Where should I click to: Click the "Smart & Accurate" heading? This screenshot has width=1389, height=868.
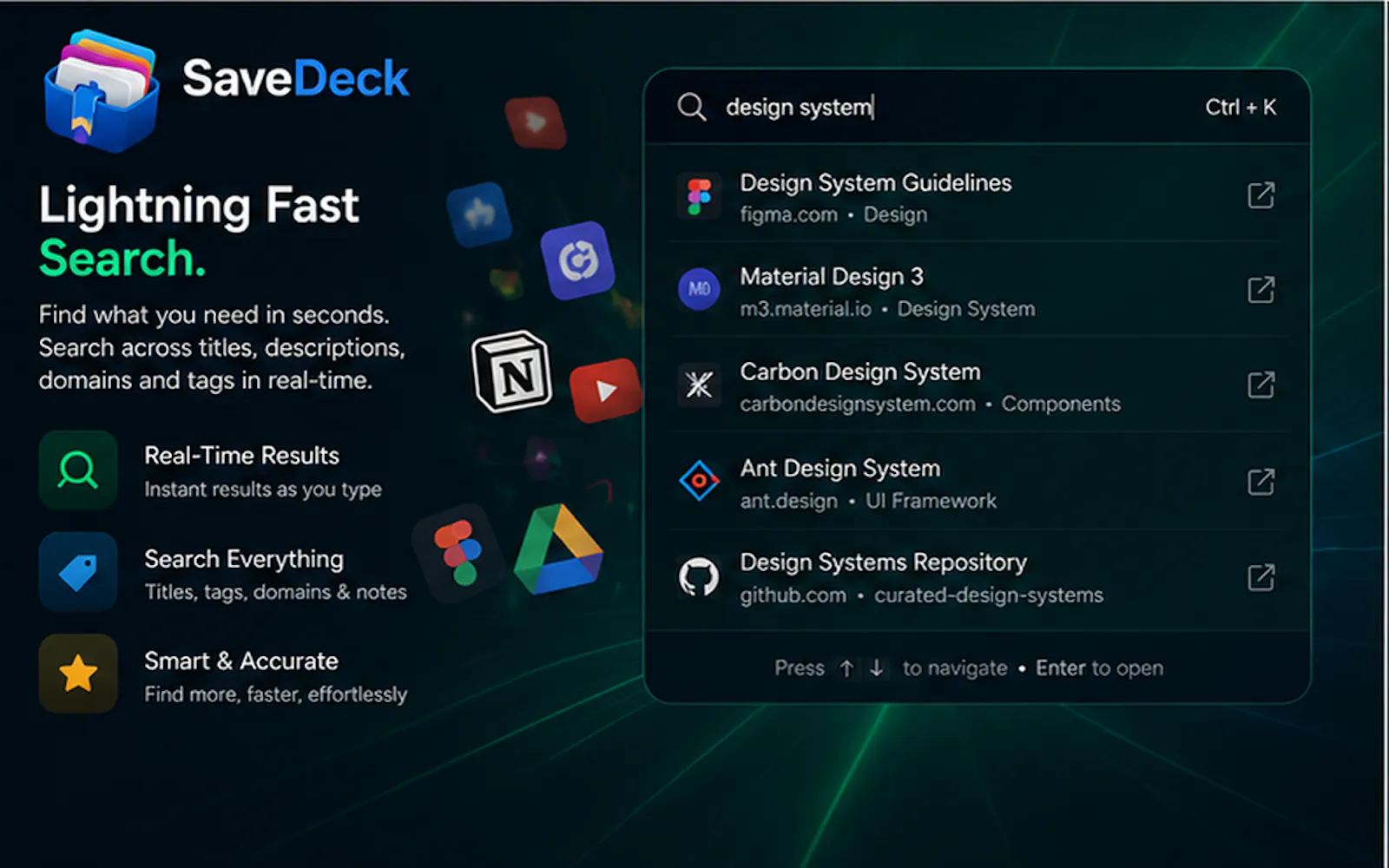click(x=241, y=661)
